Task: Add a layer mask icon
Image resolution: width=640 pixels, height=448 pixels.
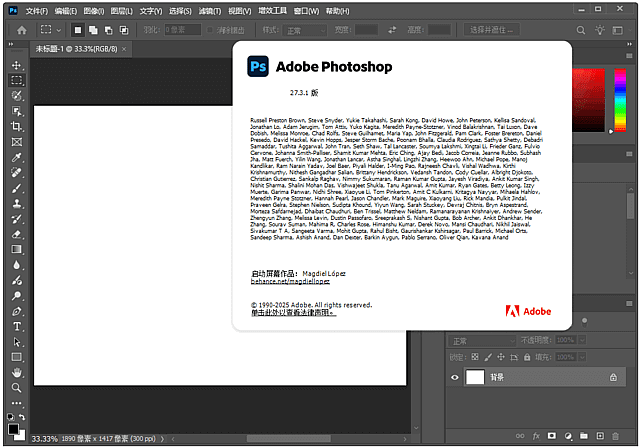Action: click(551, 436)
